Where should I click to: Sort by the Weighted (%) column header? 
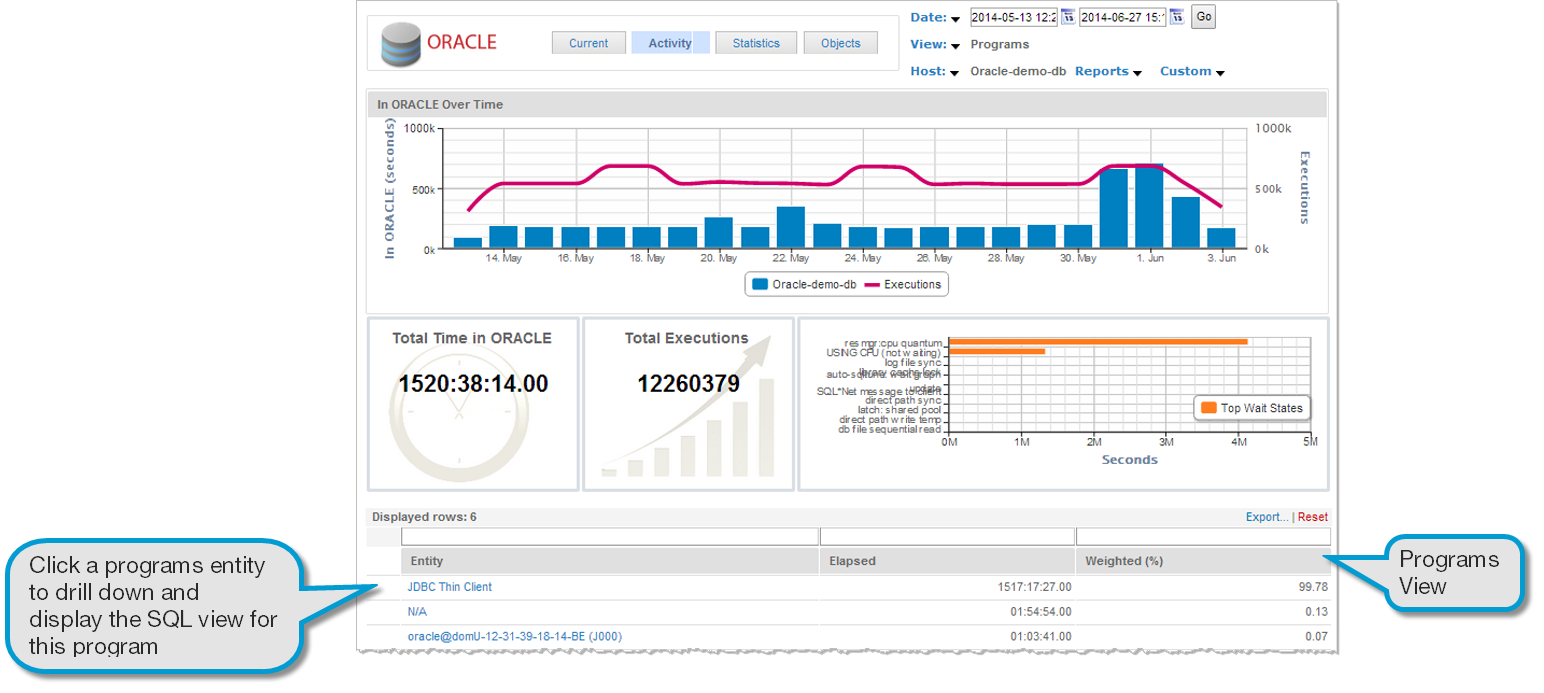pyautogui.click(x=1203, y=561)
